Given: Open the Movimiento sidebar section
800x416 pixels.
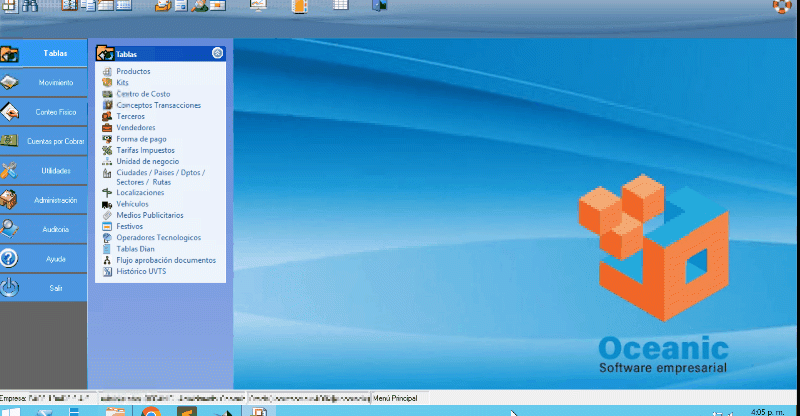Looking at the screenshot, I should [x=56, y=82].
